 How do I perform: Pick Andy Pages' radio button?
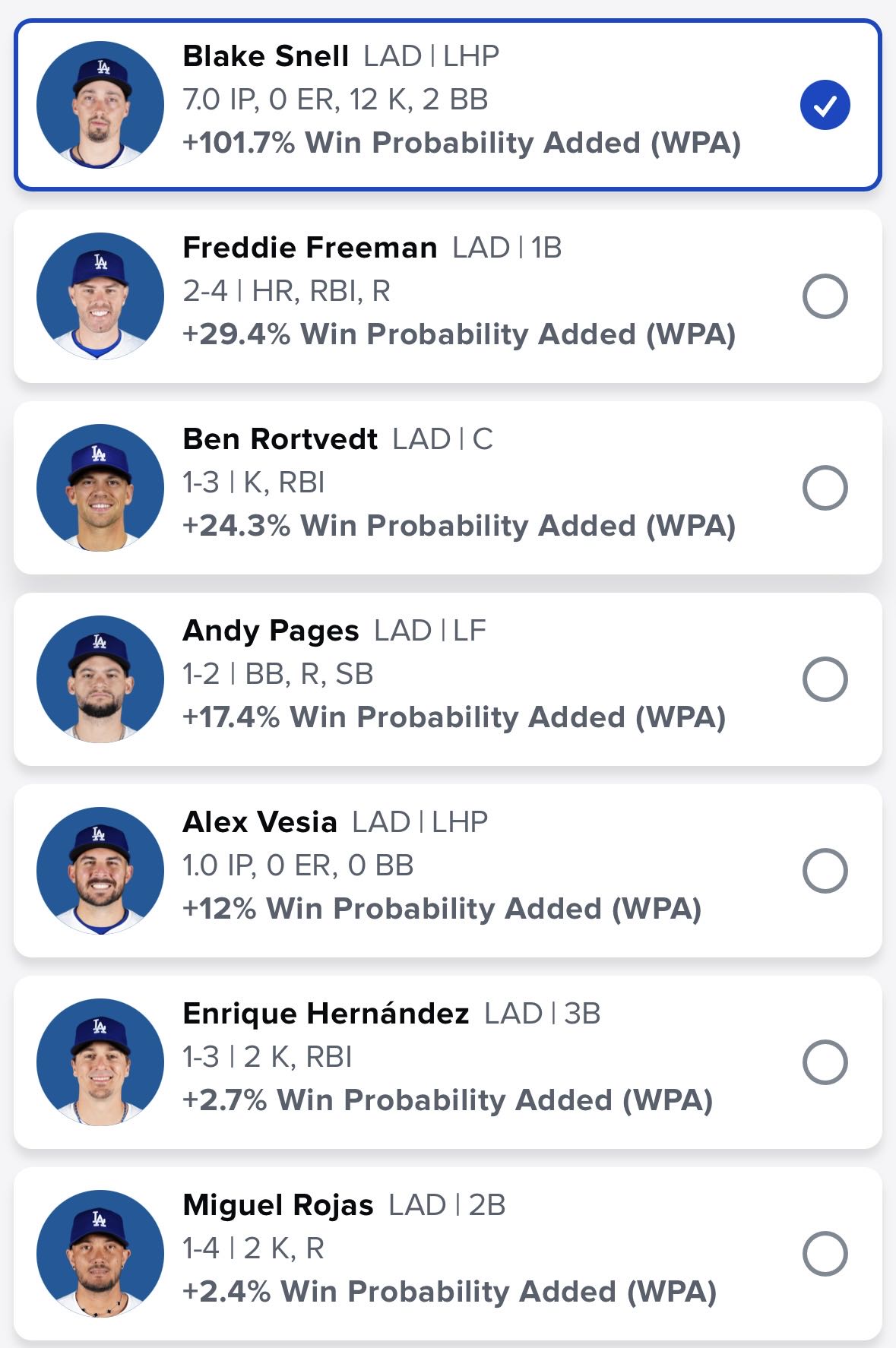click(825, 679)
